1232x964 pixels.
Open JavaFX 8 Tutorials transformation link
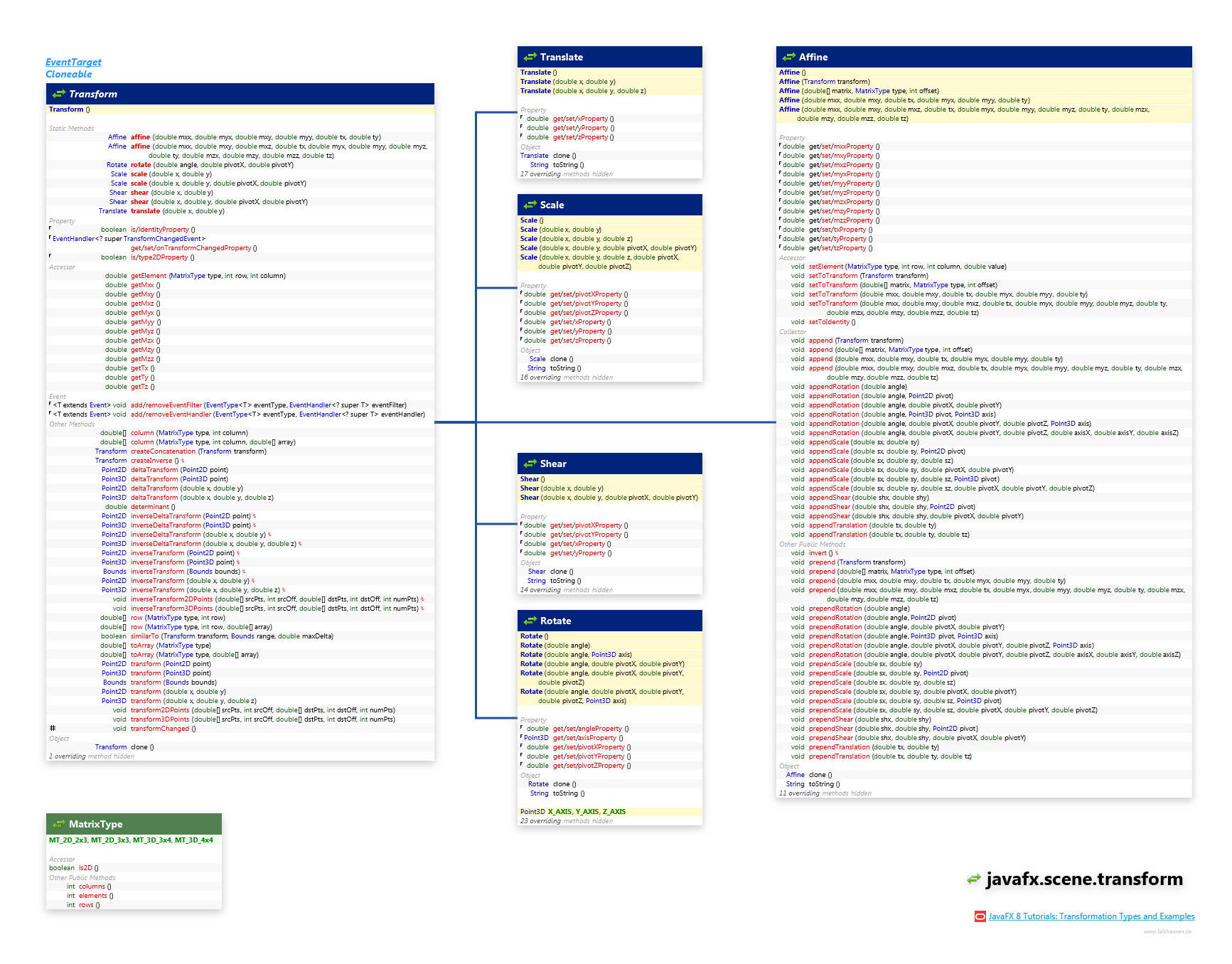point(1091,916)
